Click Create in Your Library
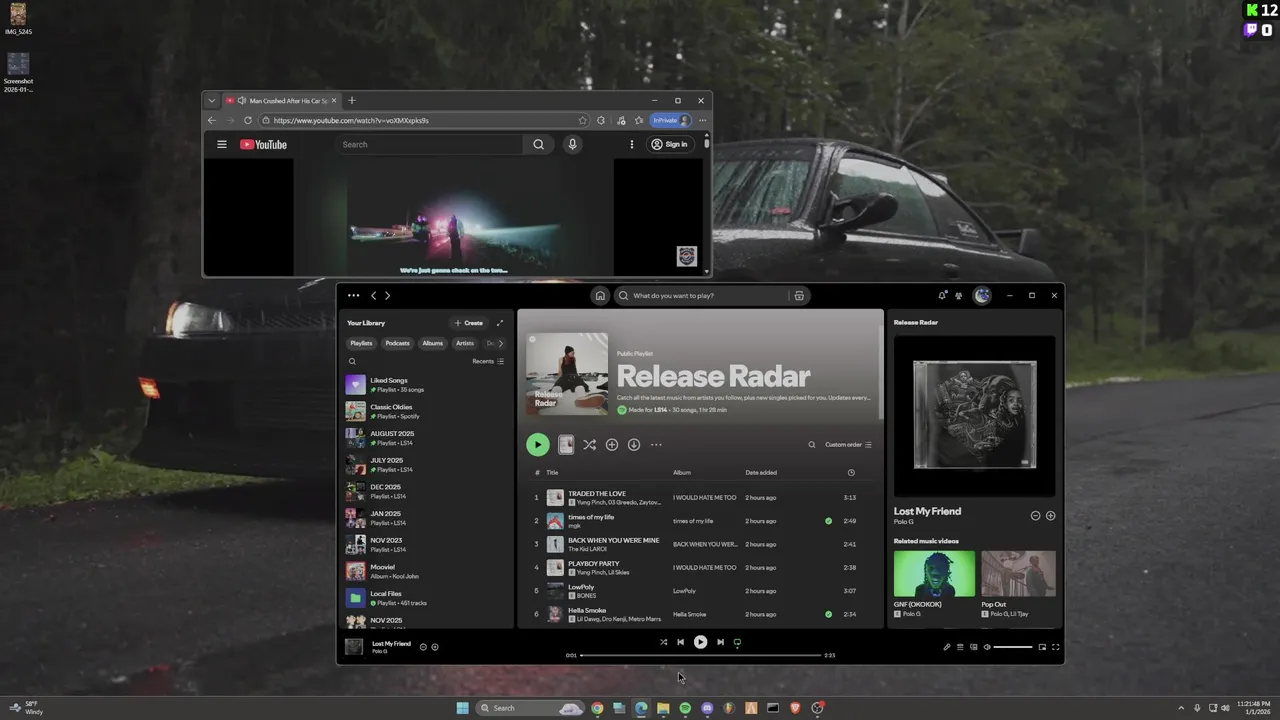The width and height of the screenshot is (1280, 720). click(x=468, y=323)
